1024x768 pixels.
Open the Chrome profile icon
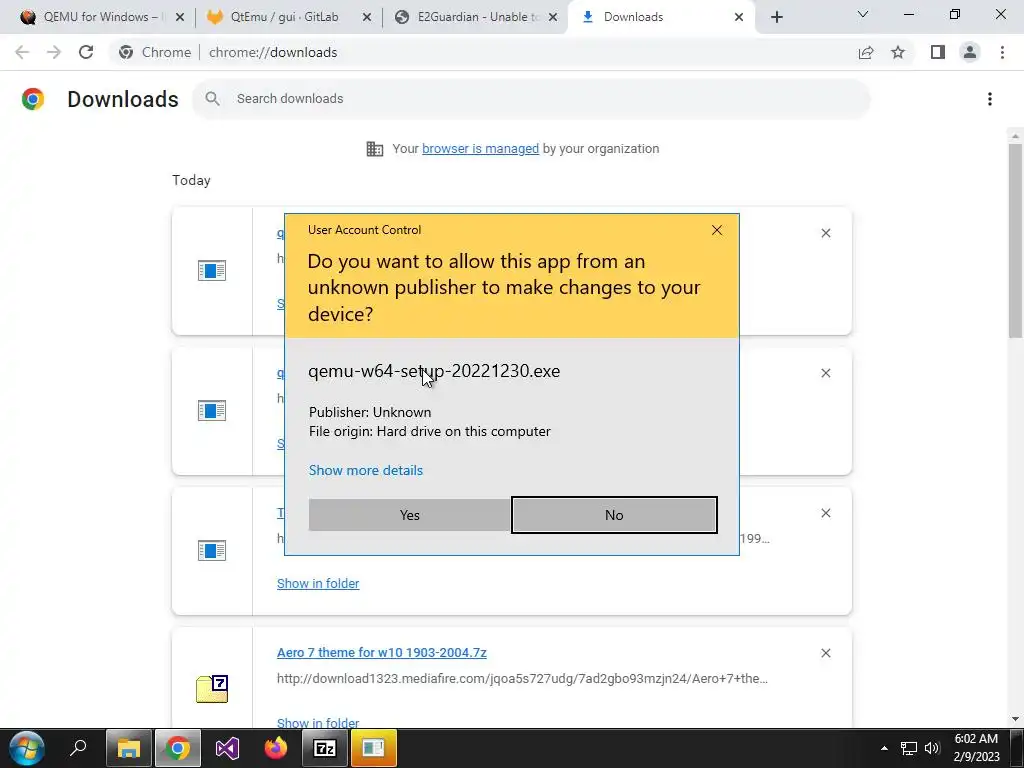coord(970,52)
